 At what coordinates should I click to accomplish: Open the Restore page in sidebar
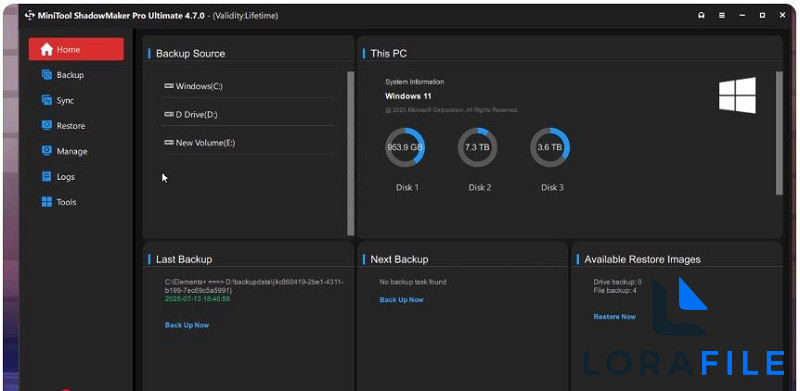[x=63, y=126]
